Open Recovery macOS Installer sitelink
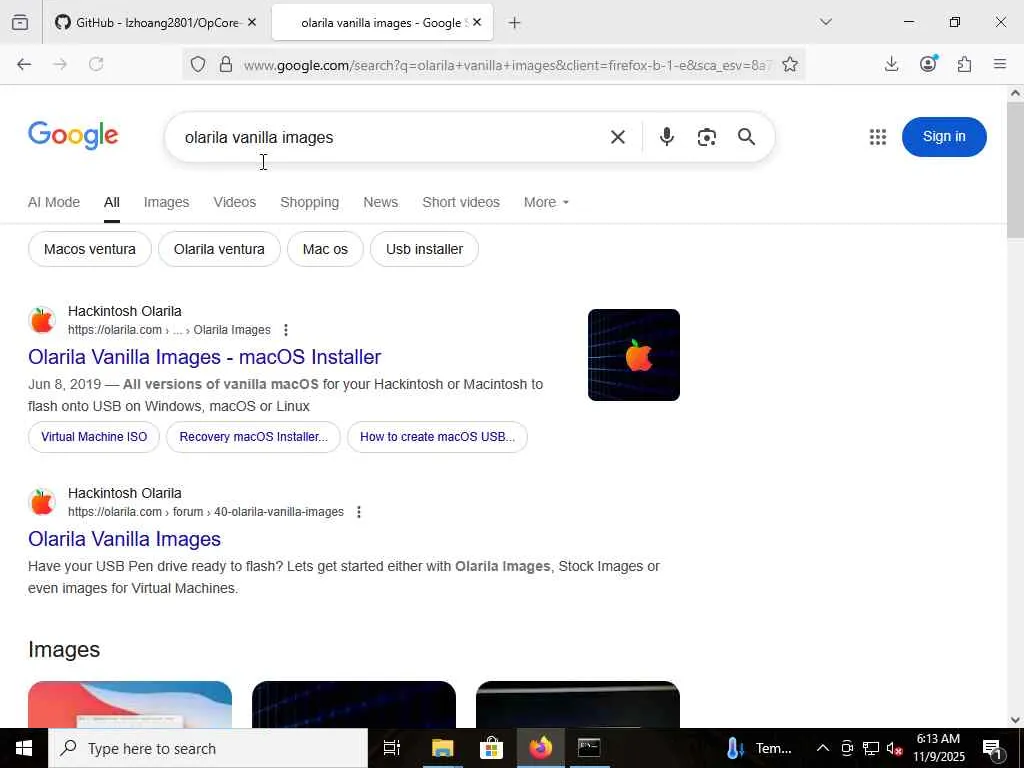The image size is (1024, 768). pos(253,437)
